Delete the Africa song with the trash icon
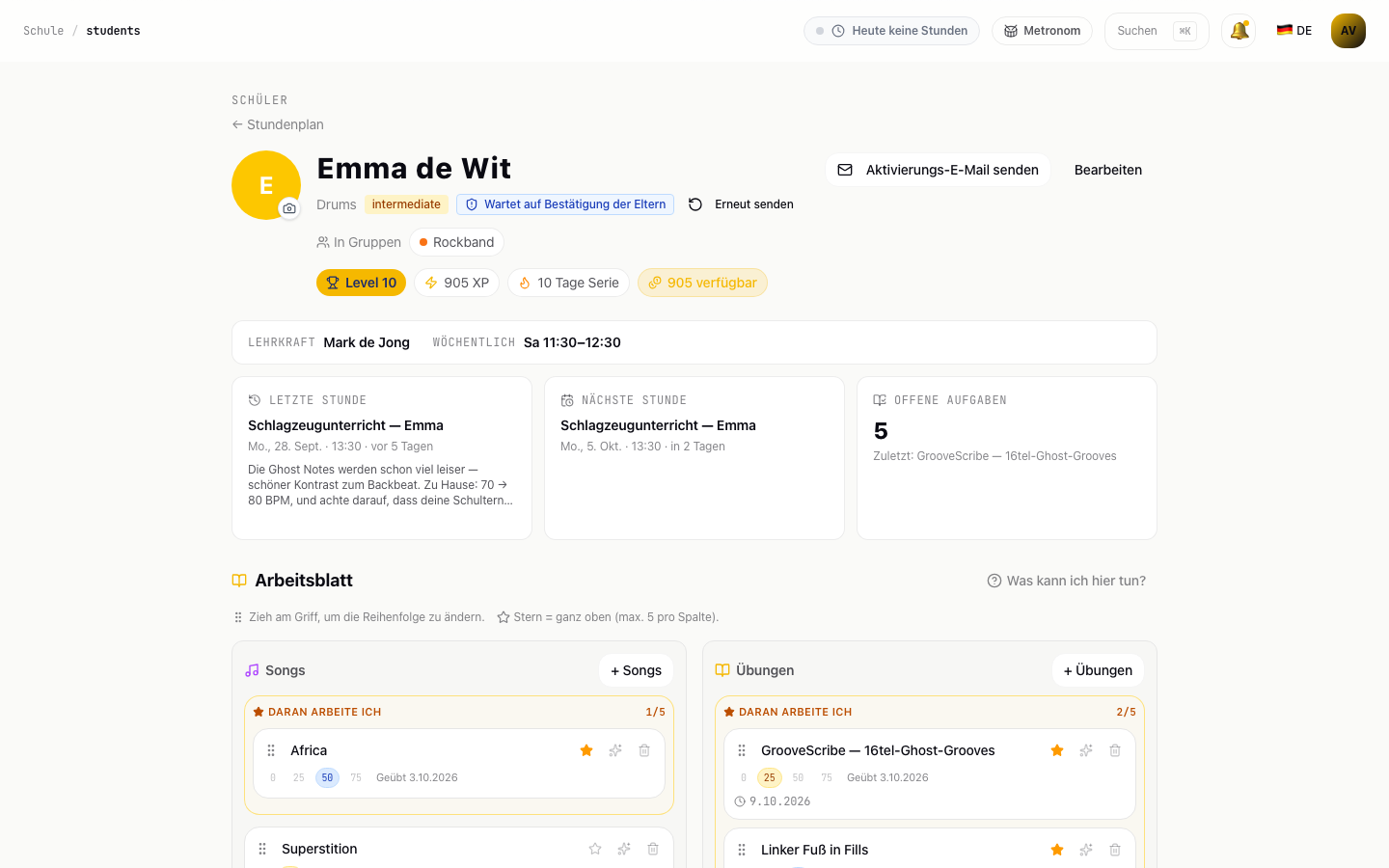 click(x=644, y=750)
